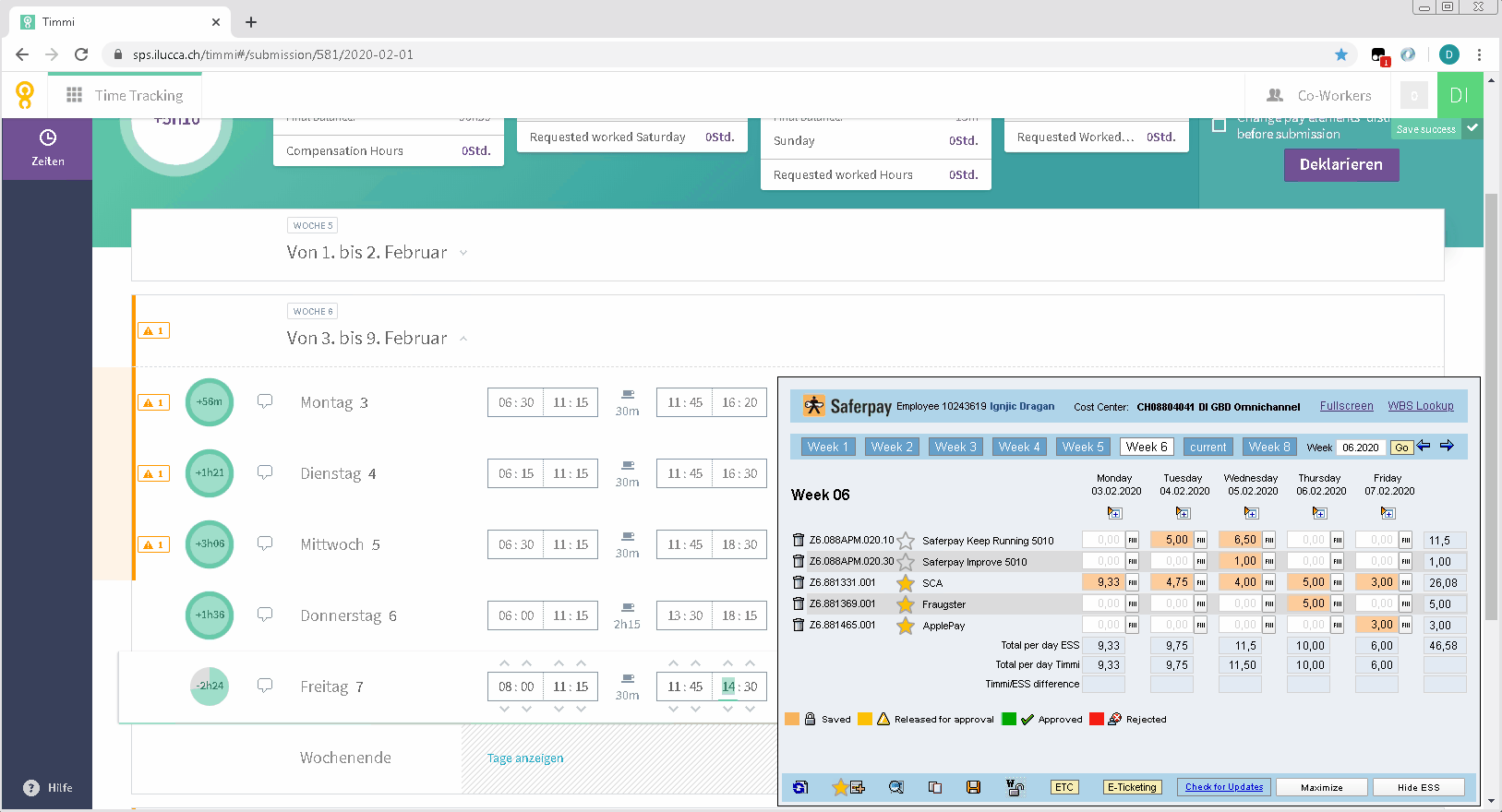The height and width of the screenshot is (812, 1502).
Task: Expand Woche 5 Von 1. bis 2. Februar
Action: click(x=463, y=253)
